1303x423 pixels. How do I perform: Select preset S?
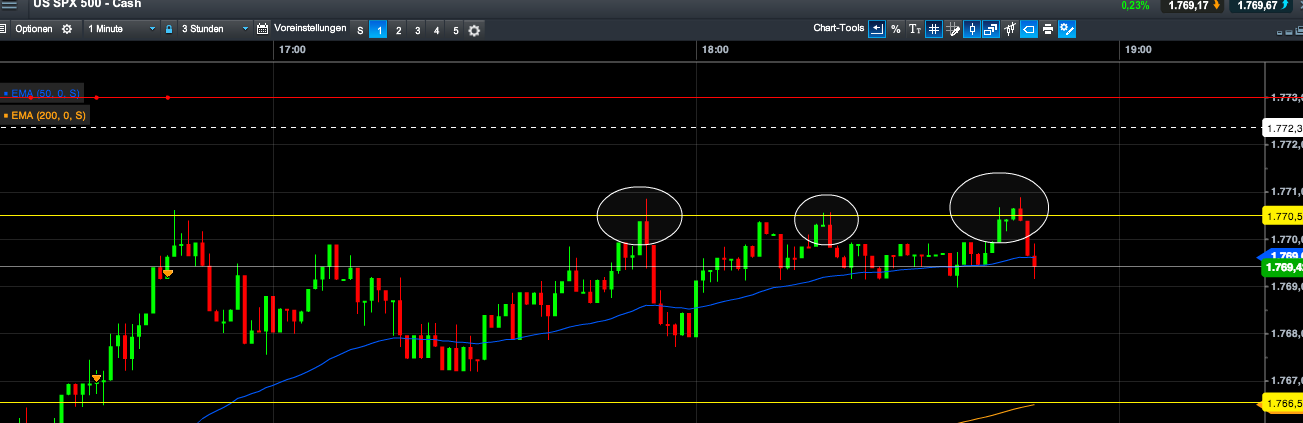360,30
